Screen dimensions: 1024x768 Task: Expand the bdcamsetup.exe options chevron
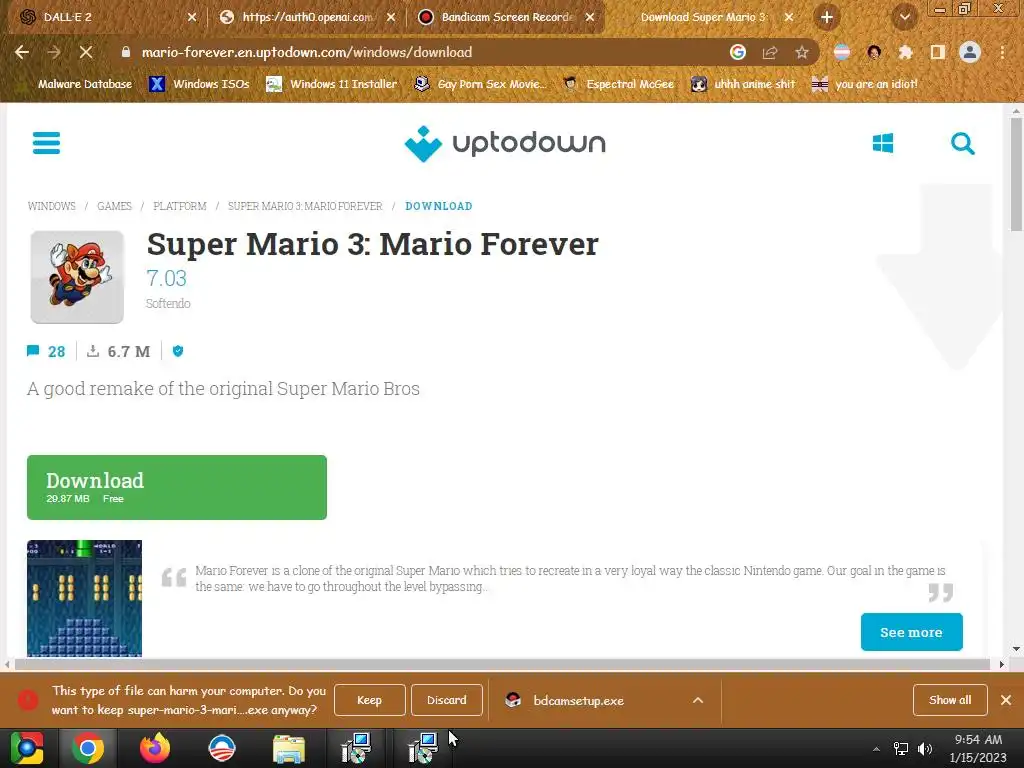tap(697, 700)
